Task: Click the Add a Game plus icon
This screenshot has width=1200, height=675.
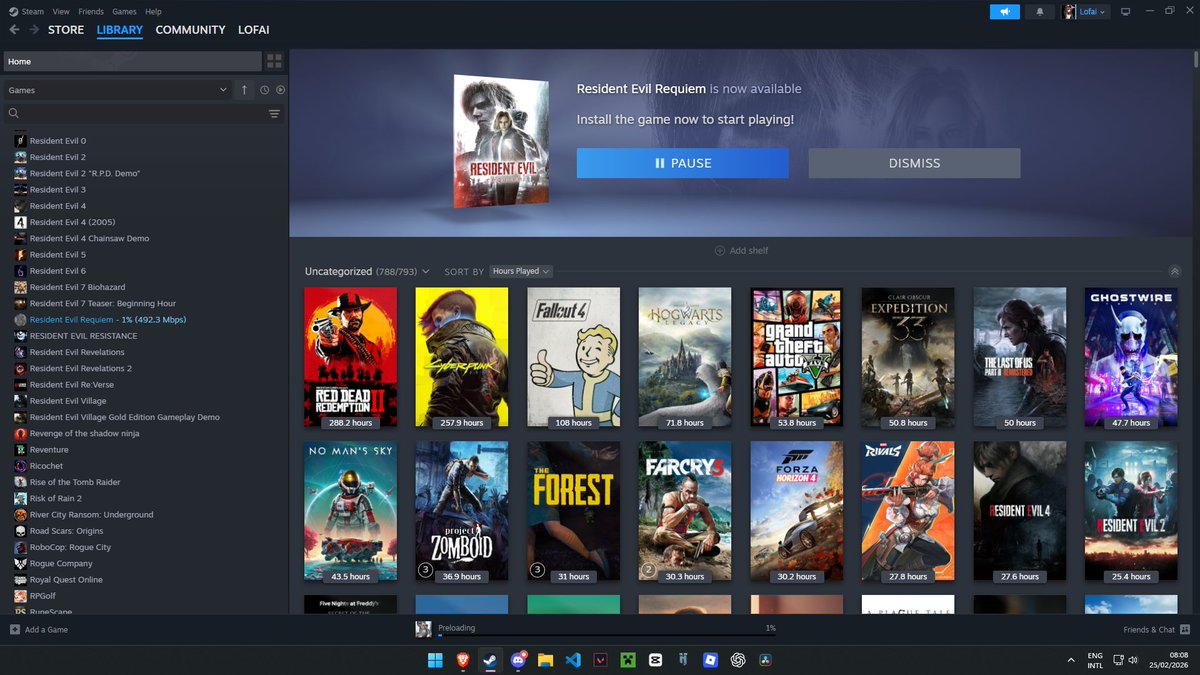Action: (14, 630)
